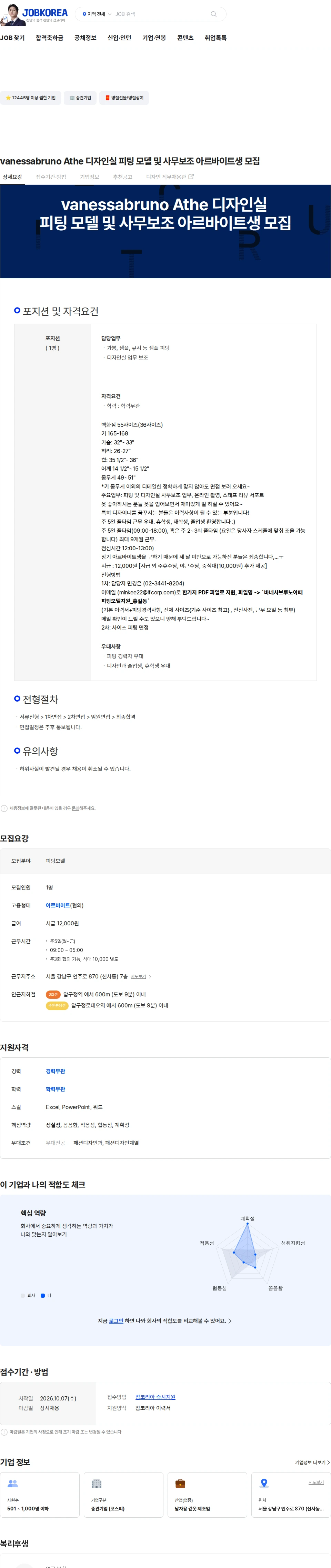Click the 중견기업 tag button
331x1568 pixels.
coord(80,97)
